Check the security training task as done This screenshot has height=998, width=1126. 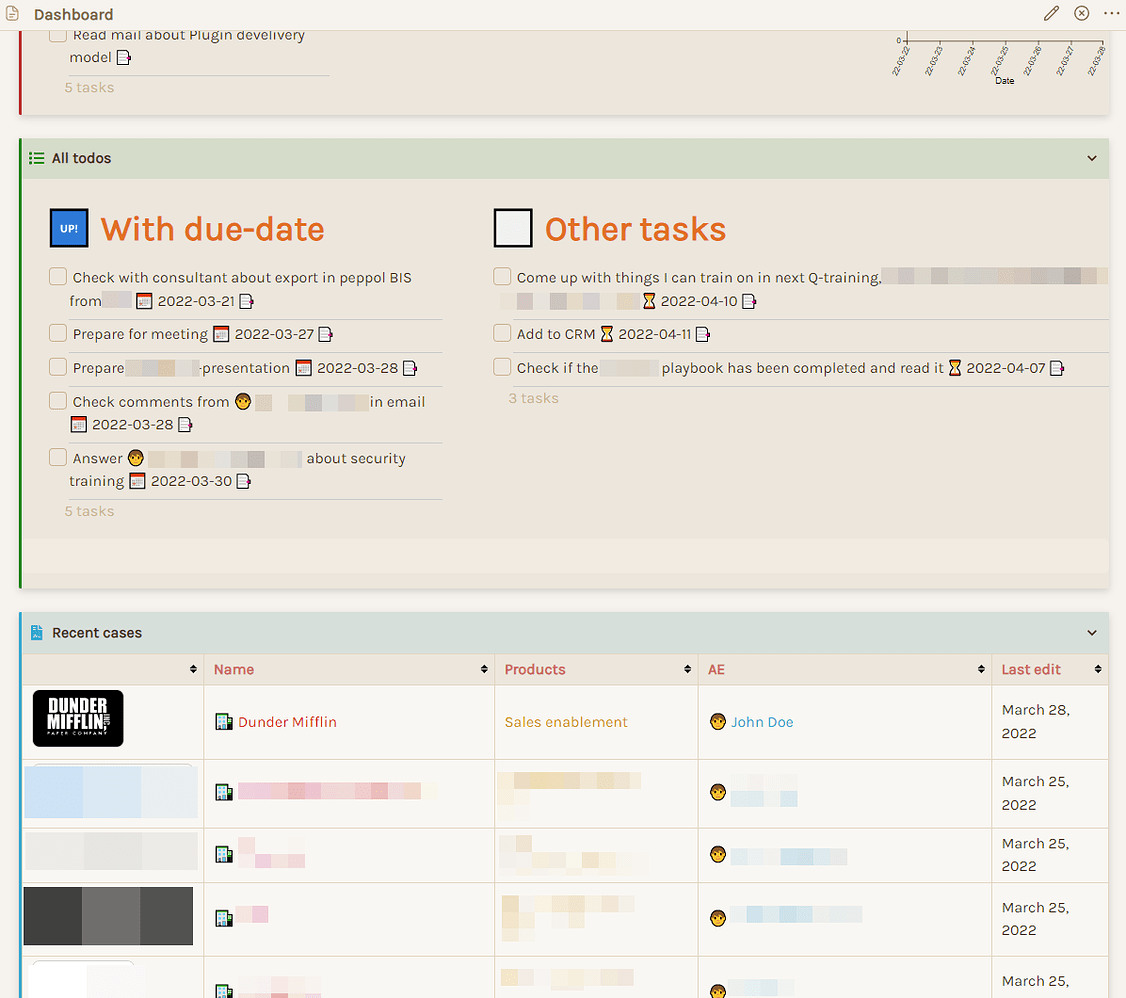click(58, 457)
